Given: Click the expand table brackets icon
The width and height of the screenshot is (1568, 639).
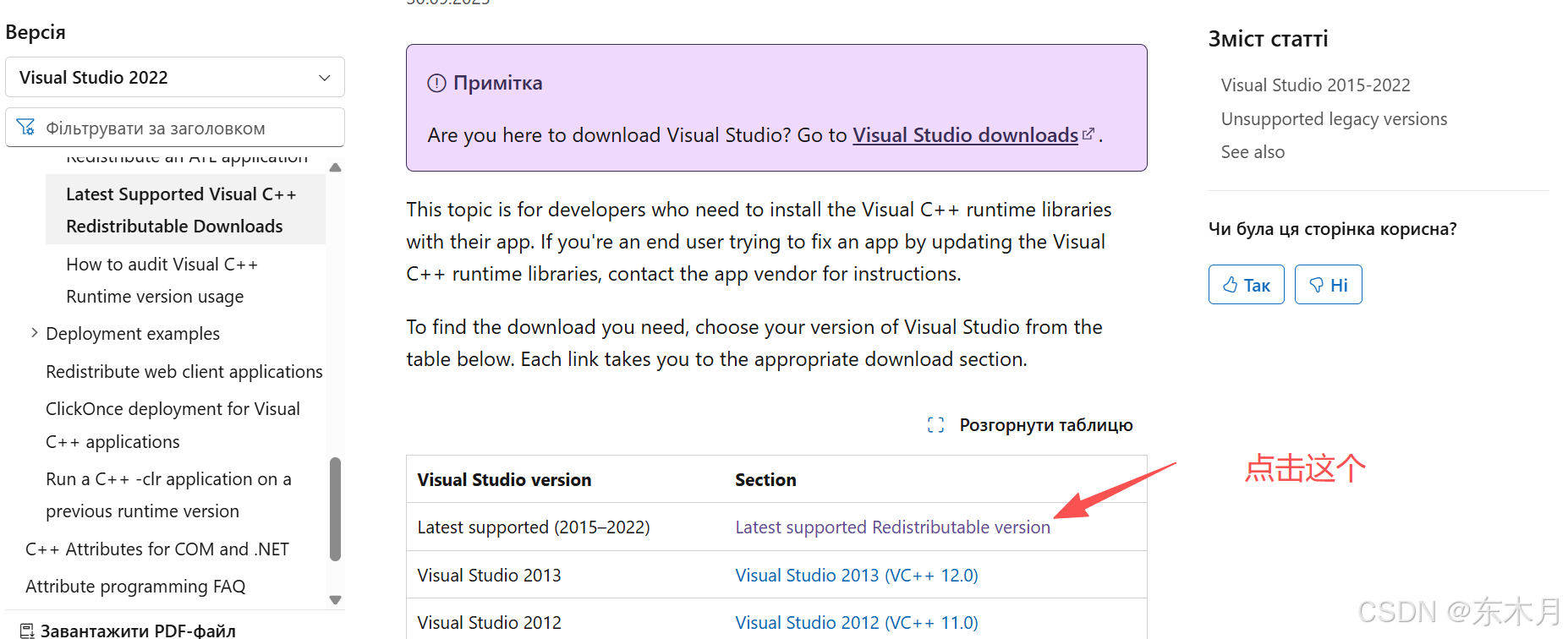Looking at the screenshot, I should [935, 424].
